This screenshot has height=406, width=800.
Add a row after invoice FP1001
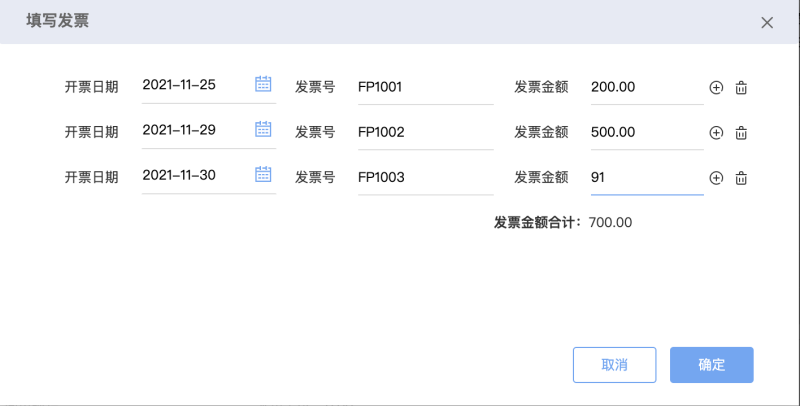(716, 88)
